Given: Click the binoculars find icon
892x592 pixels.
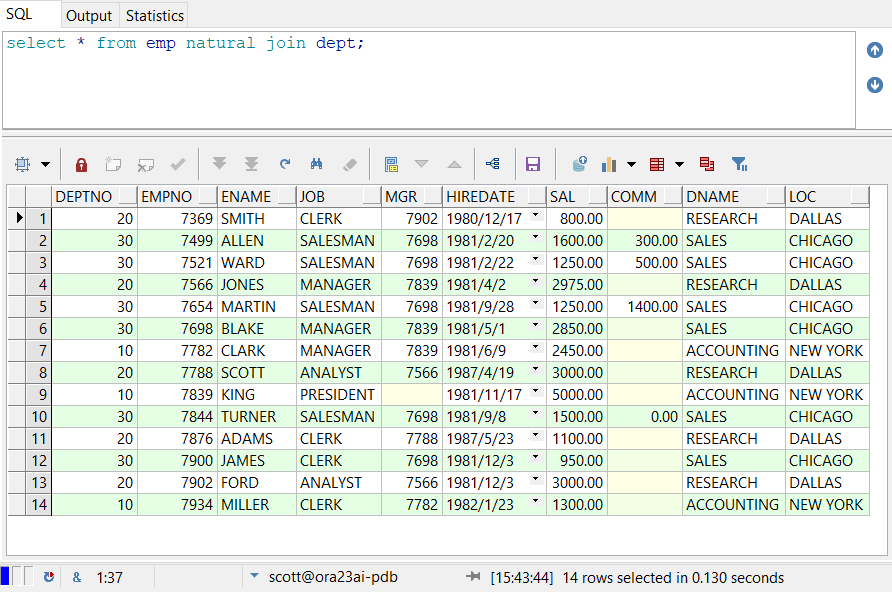Looking at the screenshot, I should point(317,164).
